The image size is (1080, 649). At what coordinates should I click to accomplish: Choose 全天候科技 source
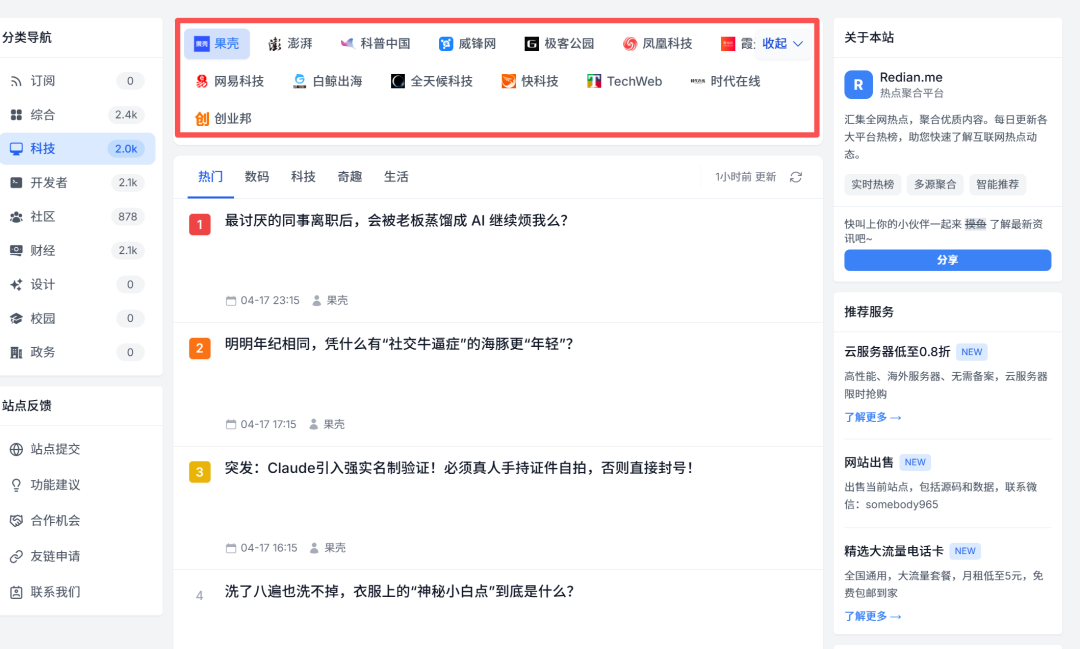click(432, 81)
